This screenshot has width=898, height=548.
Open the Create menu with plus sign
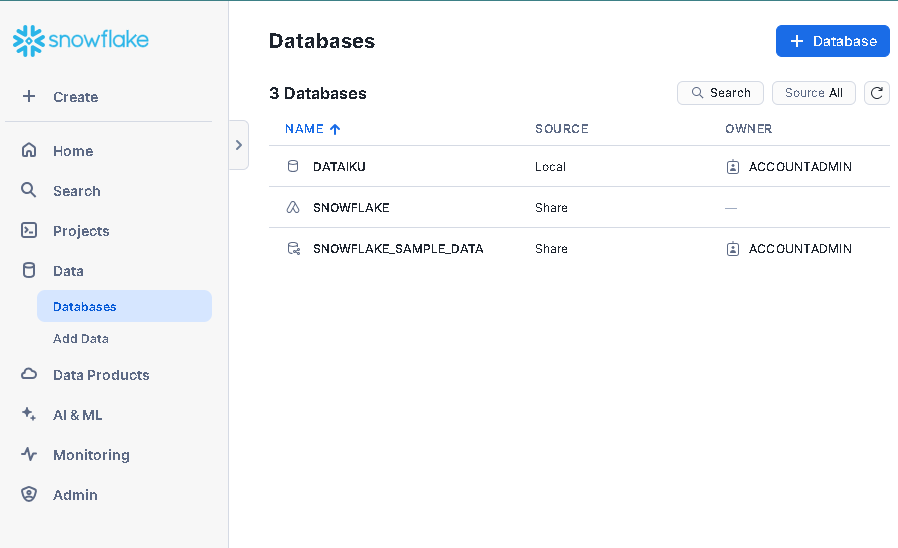[60, 97]
